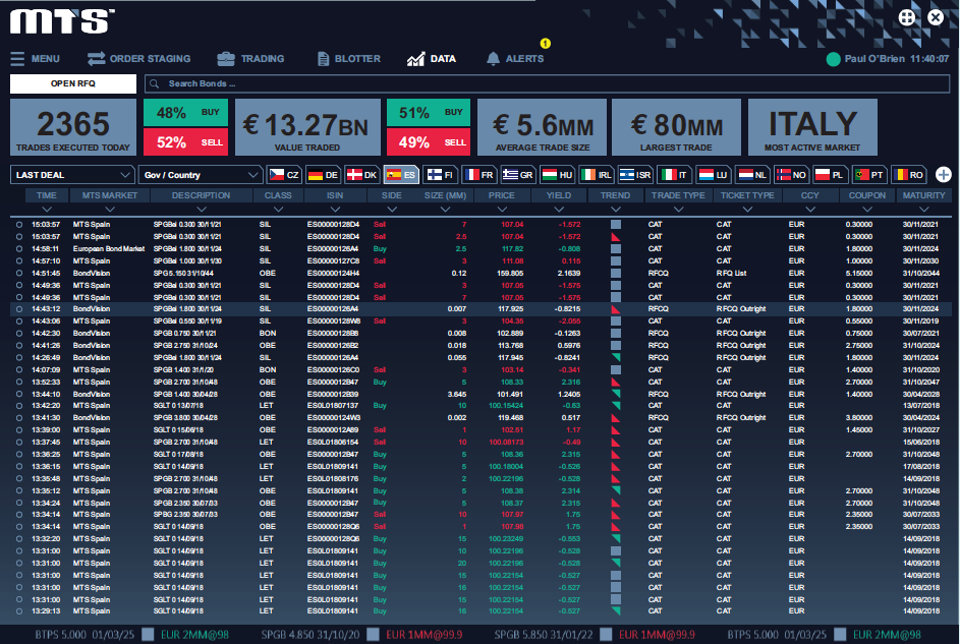Viewport: 960px width, 644px height.
Task: Open Order Staging arrows icon
Action: (96, 59)
